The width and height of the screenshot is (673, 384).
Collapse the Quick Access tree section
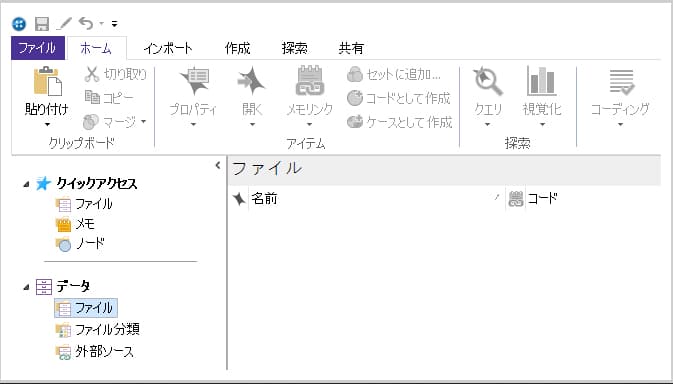tap(27, 184)
